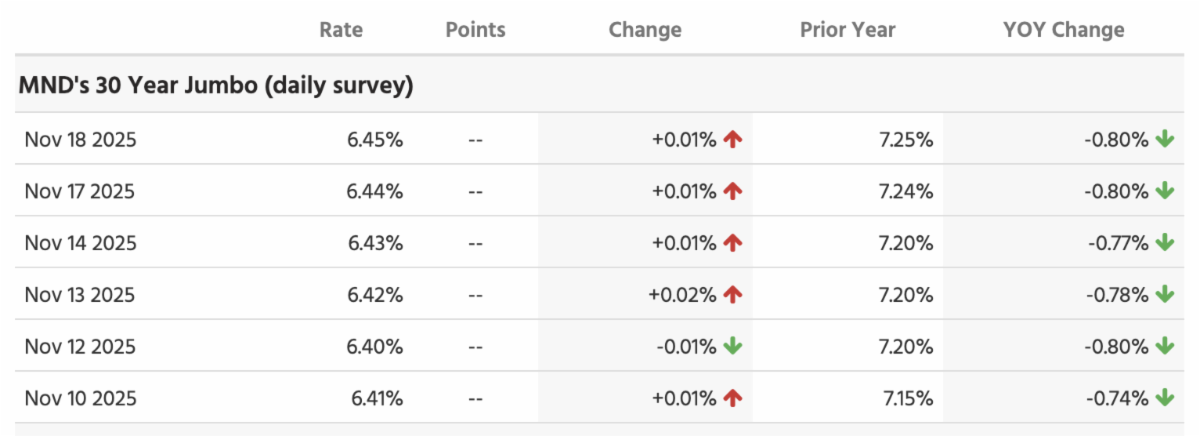Click the 6.40% rate for Nov 12
The width and height of the screenshot is (1200, 436).
coord(376,347)
